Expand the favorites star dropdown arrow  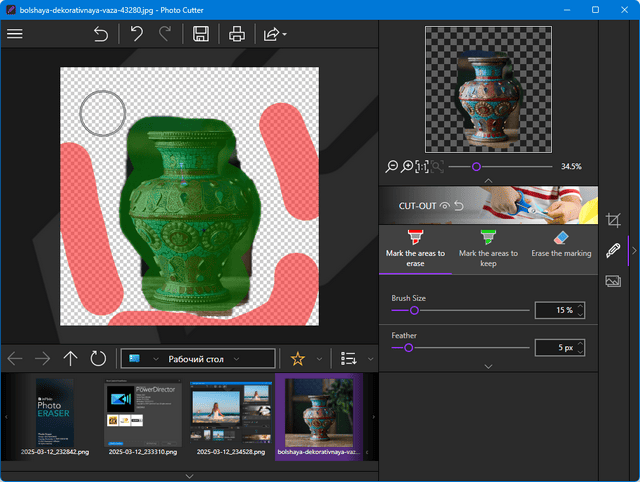click(319, 358)
